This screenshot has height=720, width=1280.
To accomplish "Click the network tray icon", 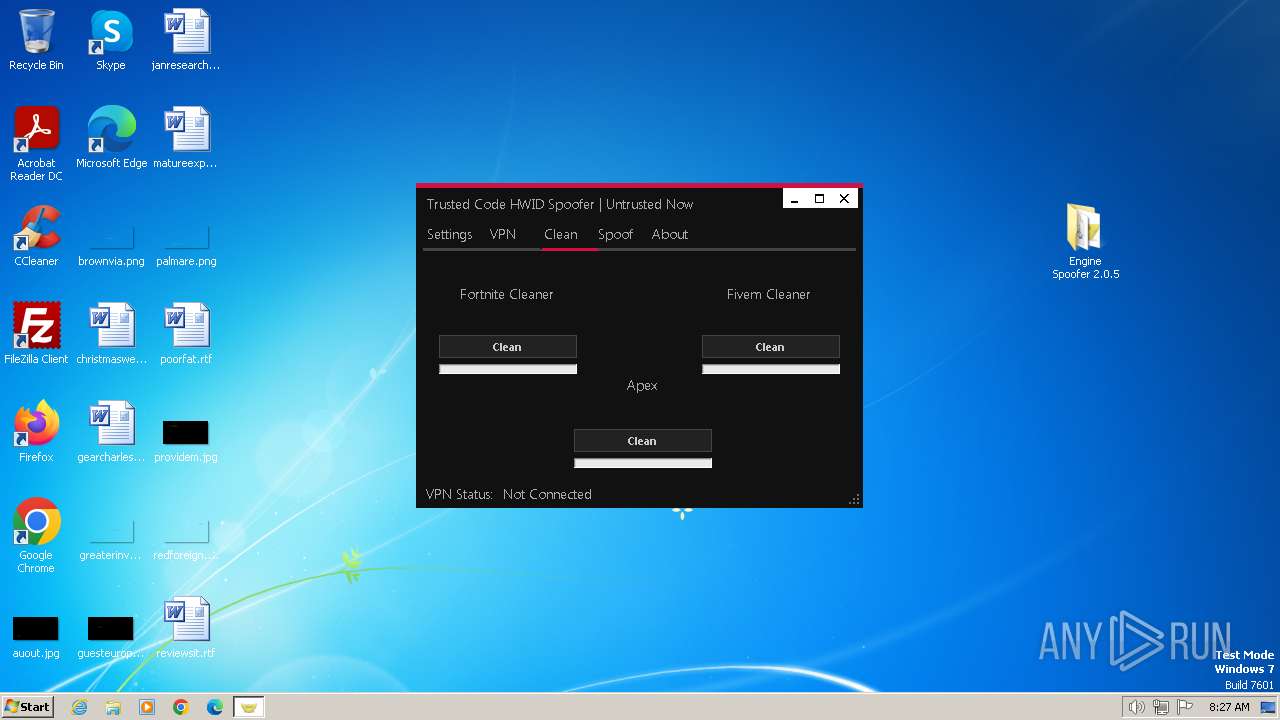I will pyautogui.click(x=1161, y=707).
